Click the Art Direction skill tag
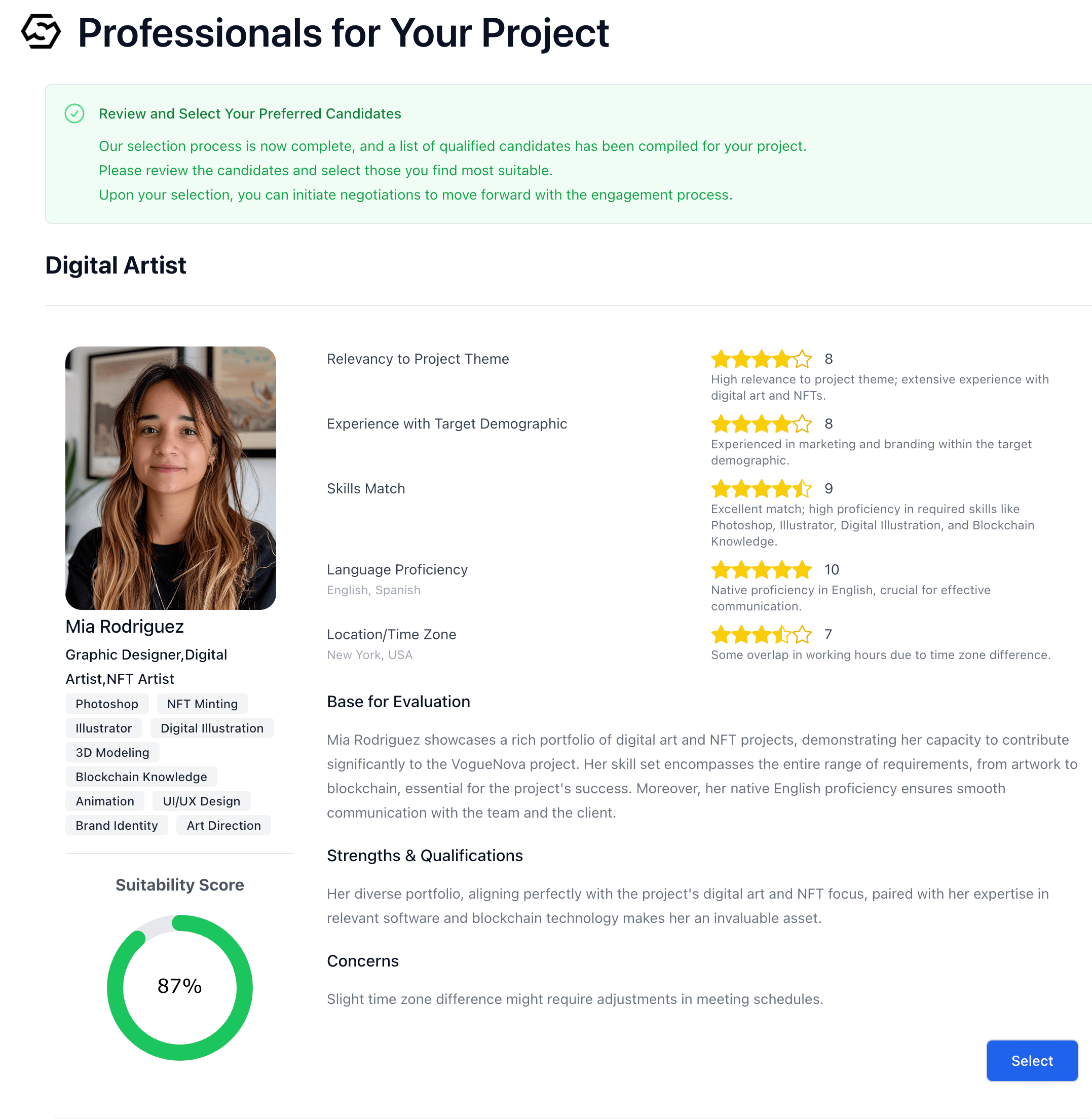1092x1119 pixels. click(x=223, y=825)
